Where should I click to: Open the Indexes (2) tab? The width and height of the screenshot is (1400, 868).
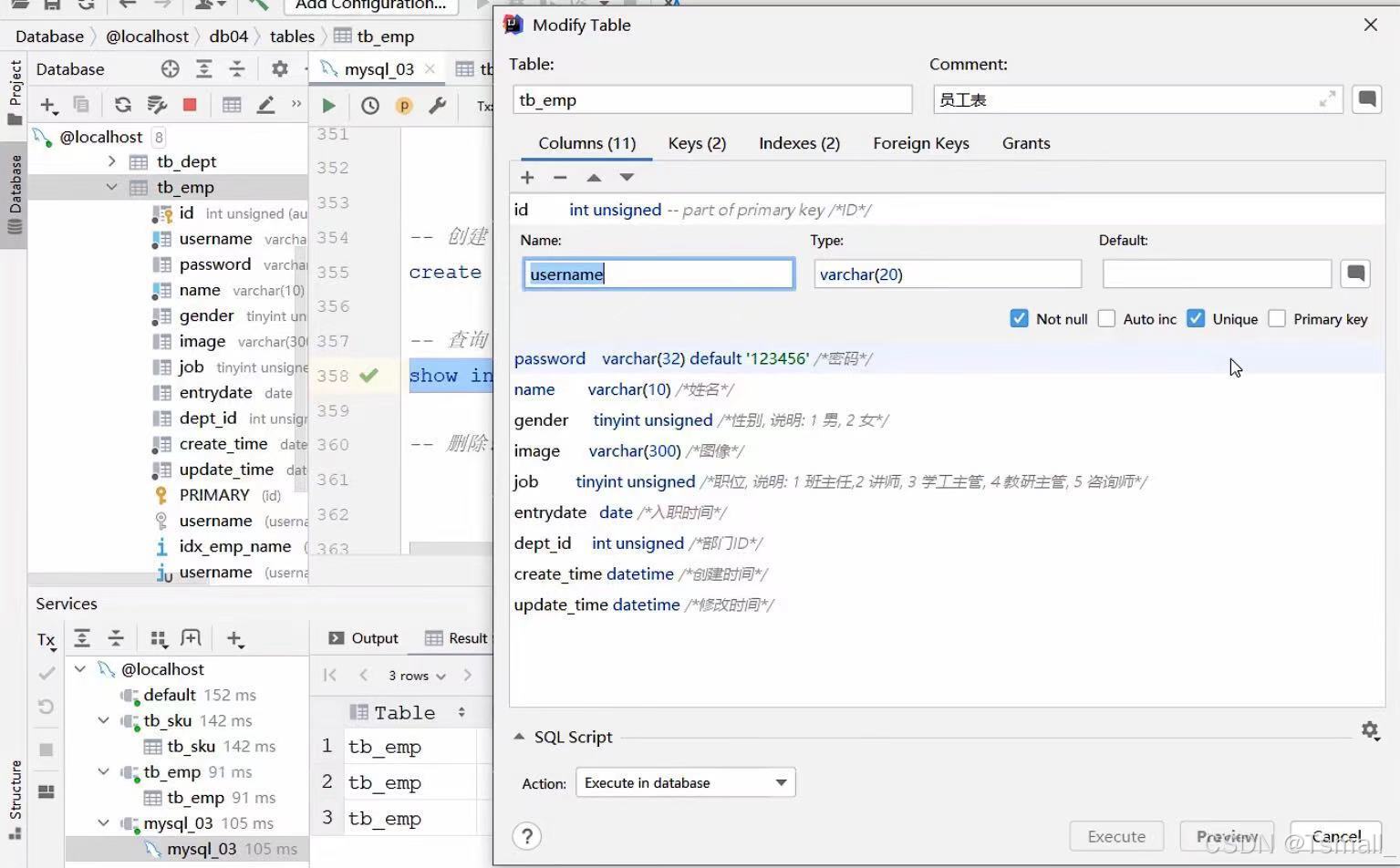pos(799,143)
